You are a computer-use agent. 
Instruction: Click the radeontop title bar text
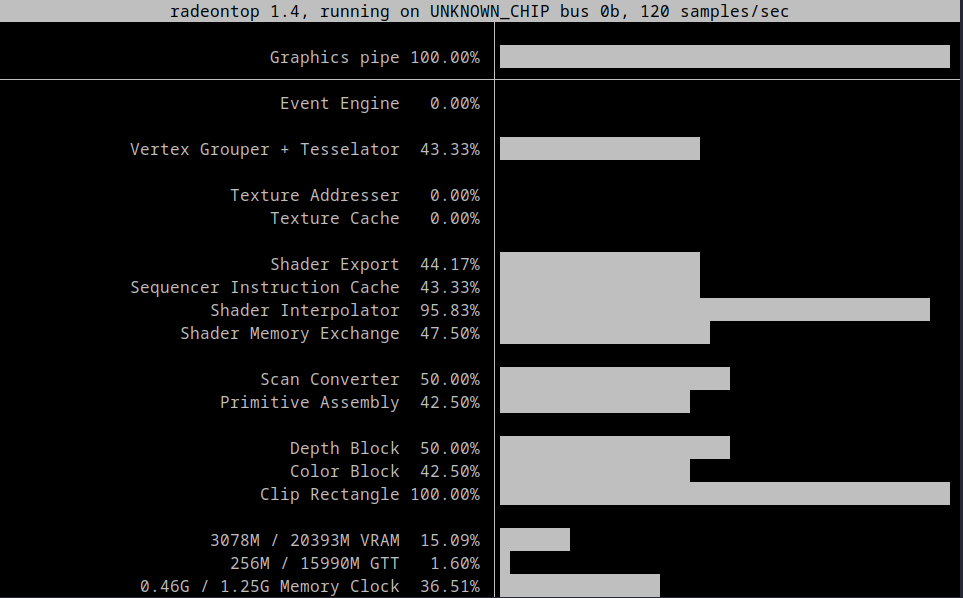[481, 11]
